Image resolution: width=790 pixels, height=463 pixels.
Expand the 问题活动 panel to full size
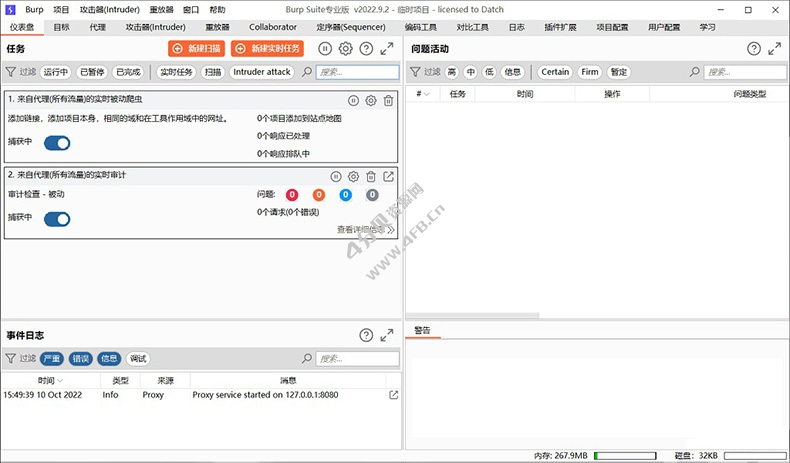(x=776, y=49)
